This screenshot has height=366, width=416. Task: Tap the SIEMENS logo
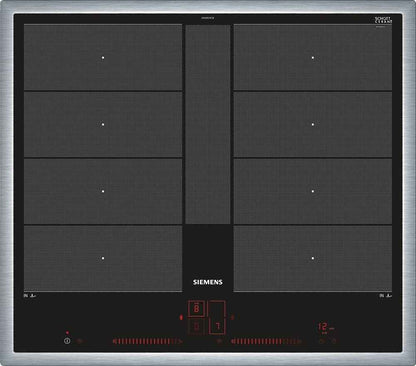pos(208,282)
